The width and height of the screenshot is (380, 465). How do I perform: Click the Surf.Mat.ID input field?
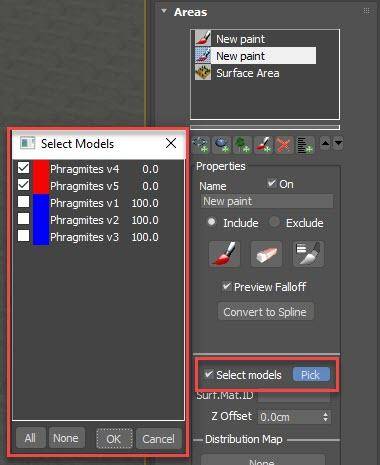(294, 397)
